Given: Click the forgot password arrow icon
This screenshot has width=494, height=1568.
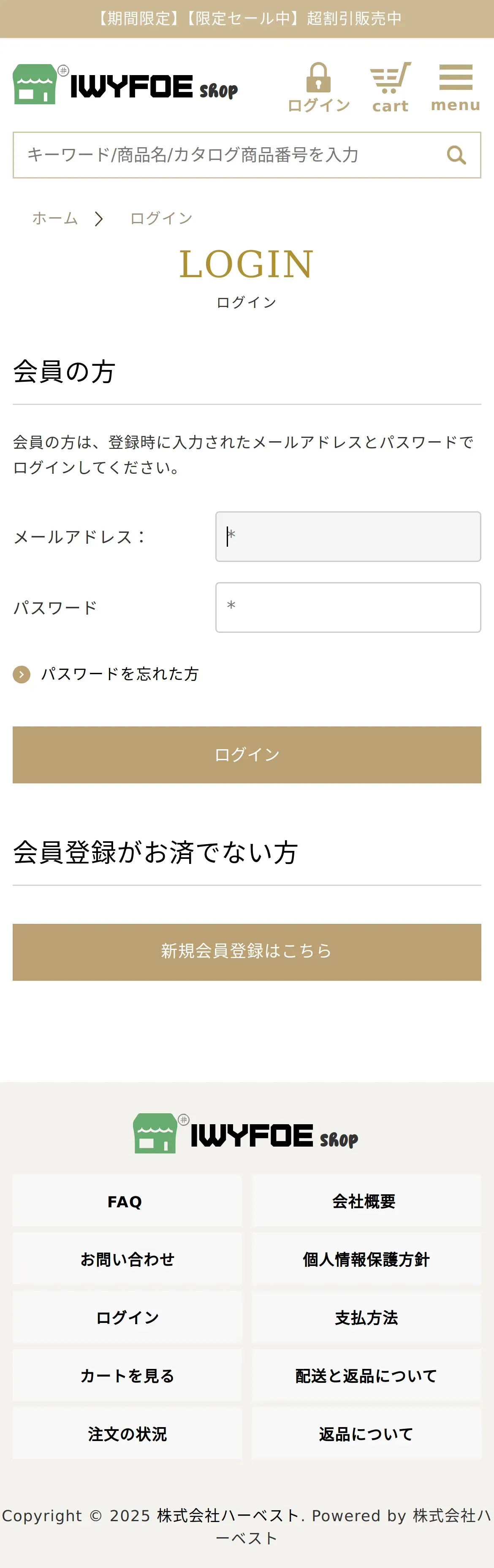Looking at the screenshot, I should pos(21,675).
